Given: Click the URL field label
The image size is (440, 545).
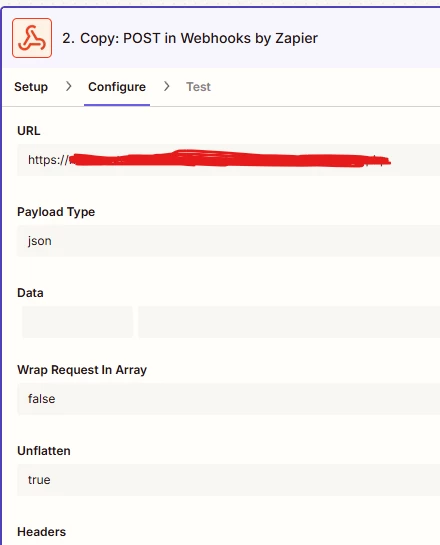Looking at the screenshot, I should (28, 131).
